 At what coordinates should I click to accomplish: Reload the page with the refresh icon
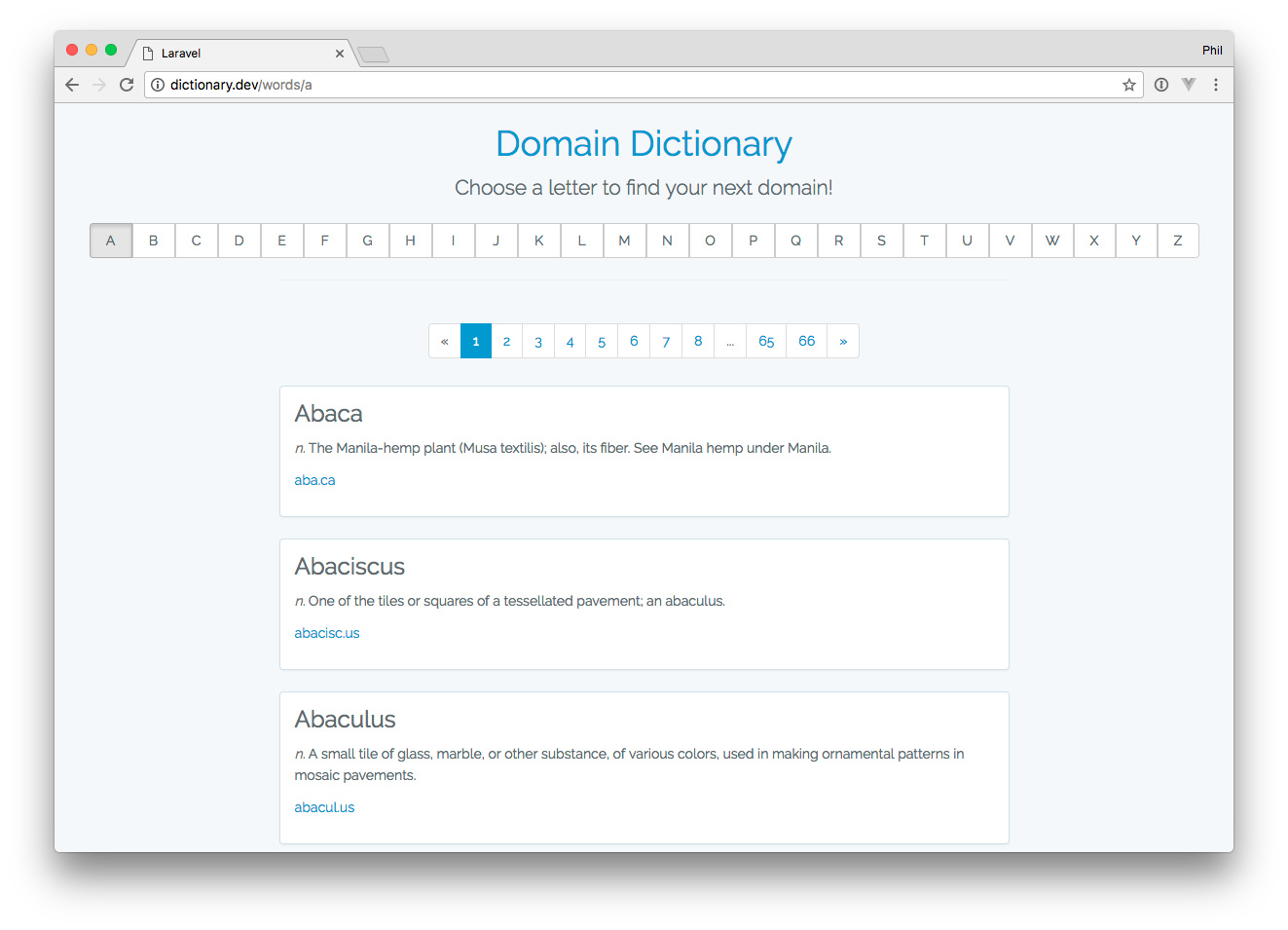pyautogui.click(x=127, y=85)
